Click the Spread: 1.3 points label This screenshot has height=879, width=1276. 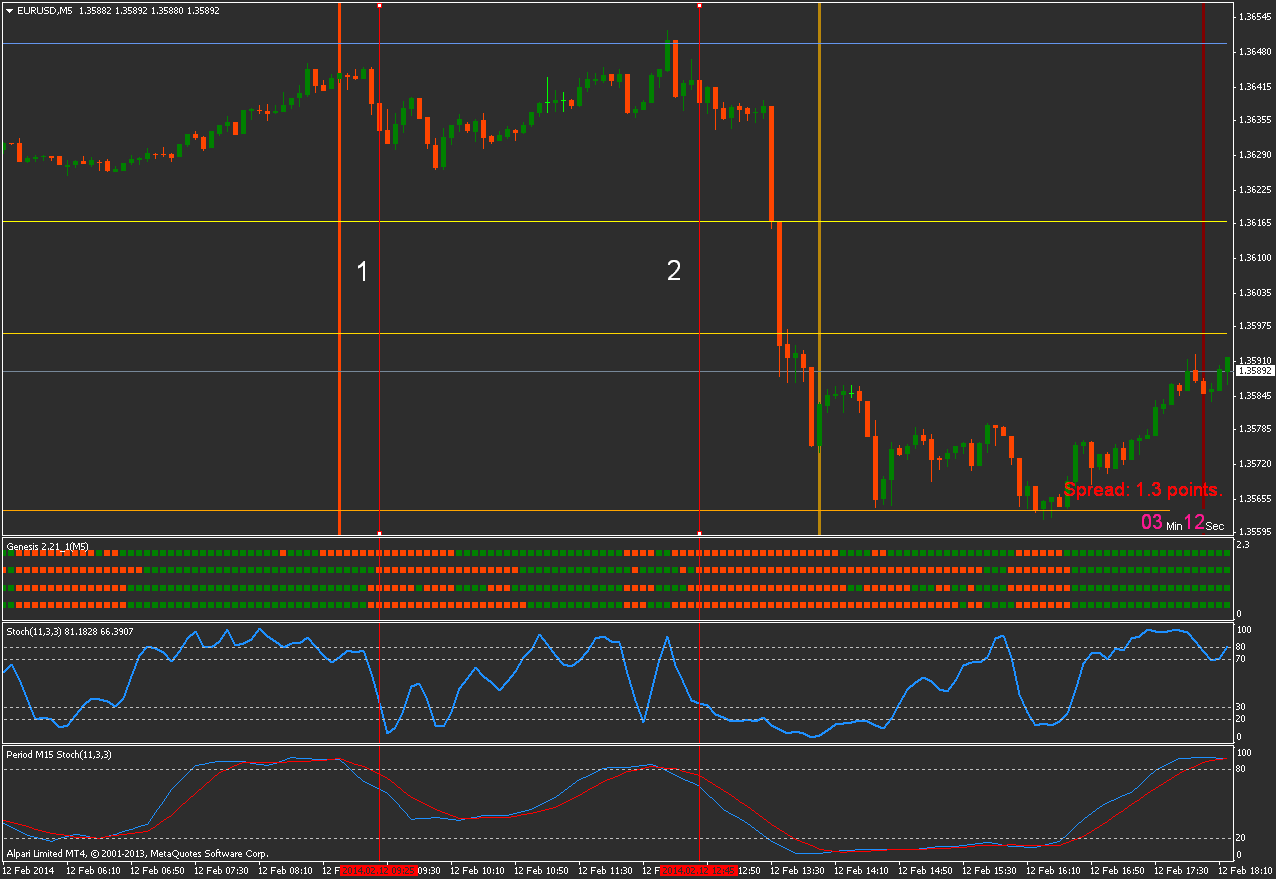click(x=1143, y=490)
